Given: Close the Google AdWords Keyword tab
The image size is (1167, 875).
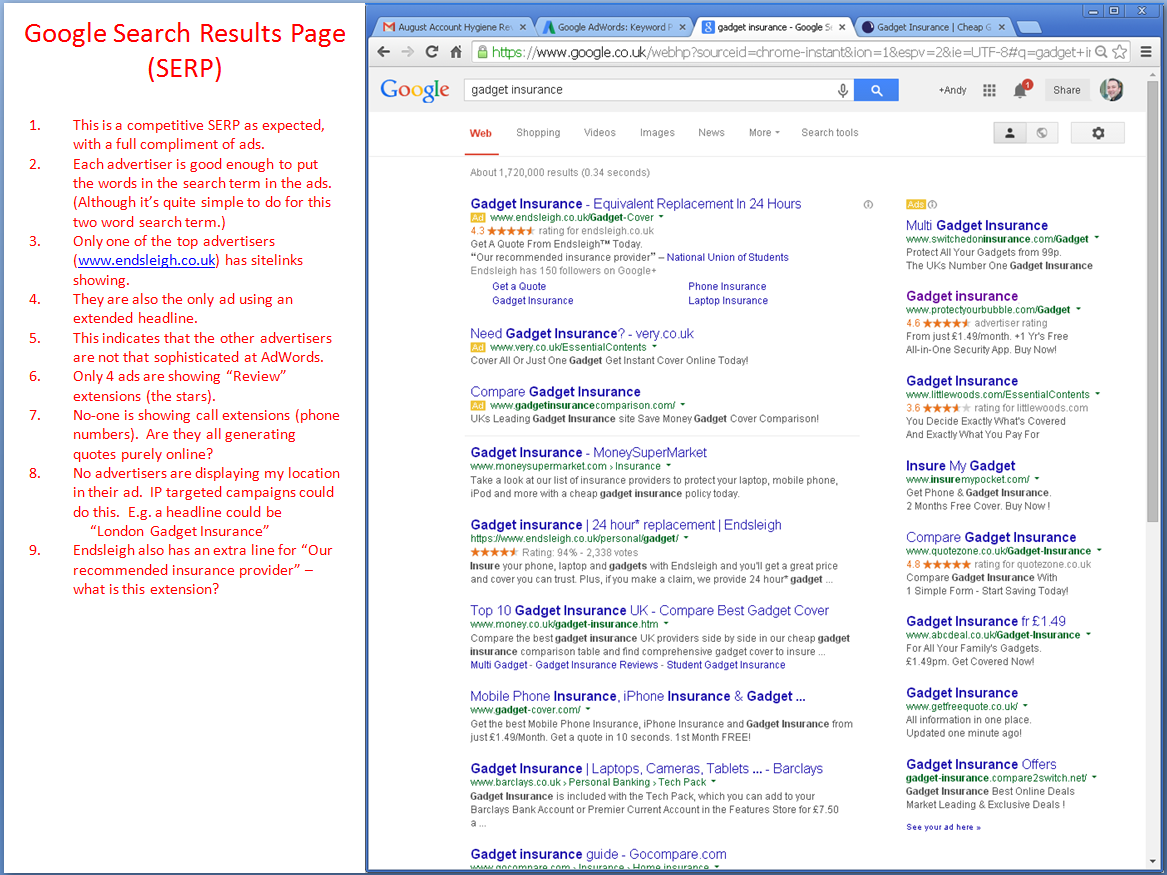Looking at the screenshot, I should tap(682, 27).
